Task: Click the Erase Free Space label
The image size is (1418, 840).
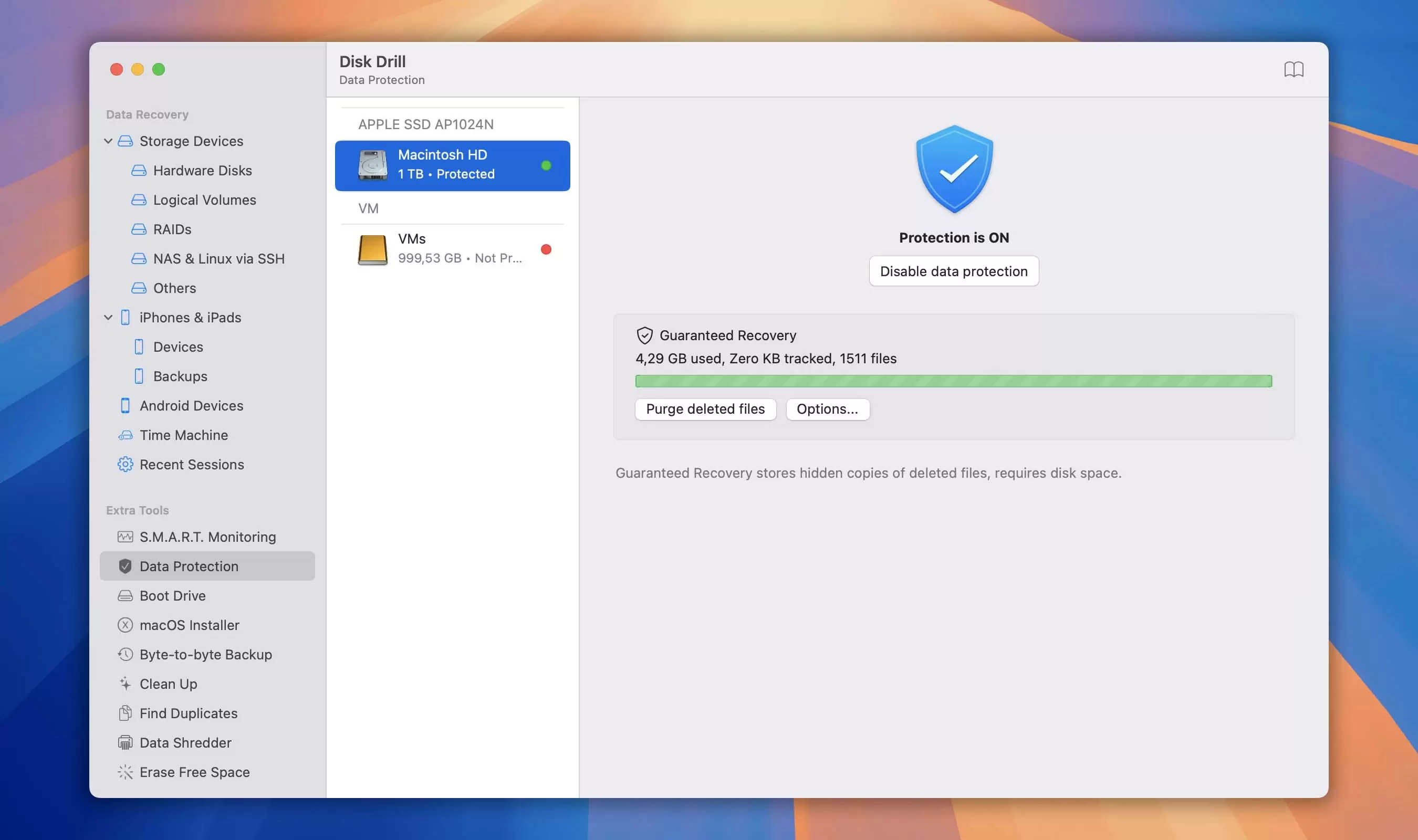Action: pyautogui.click(x=195, y=773)
